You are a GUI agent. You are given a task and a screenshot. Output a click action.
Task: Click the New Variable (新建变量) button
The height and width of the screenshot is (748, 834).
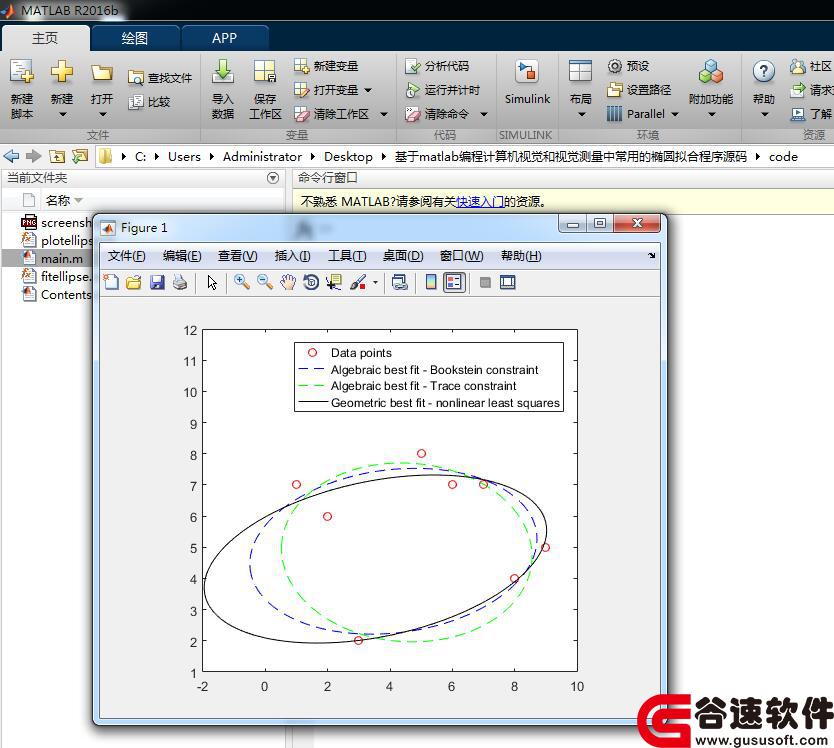coord(326,66)
